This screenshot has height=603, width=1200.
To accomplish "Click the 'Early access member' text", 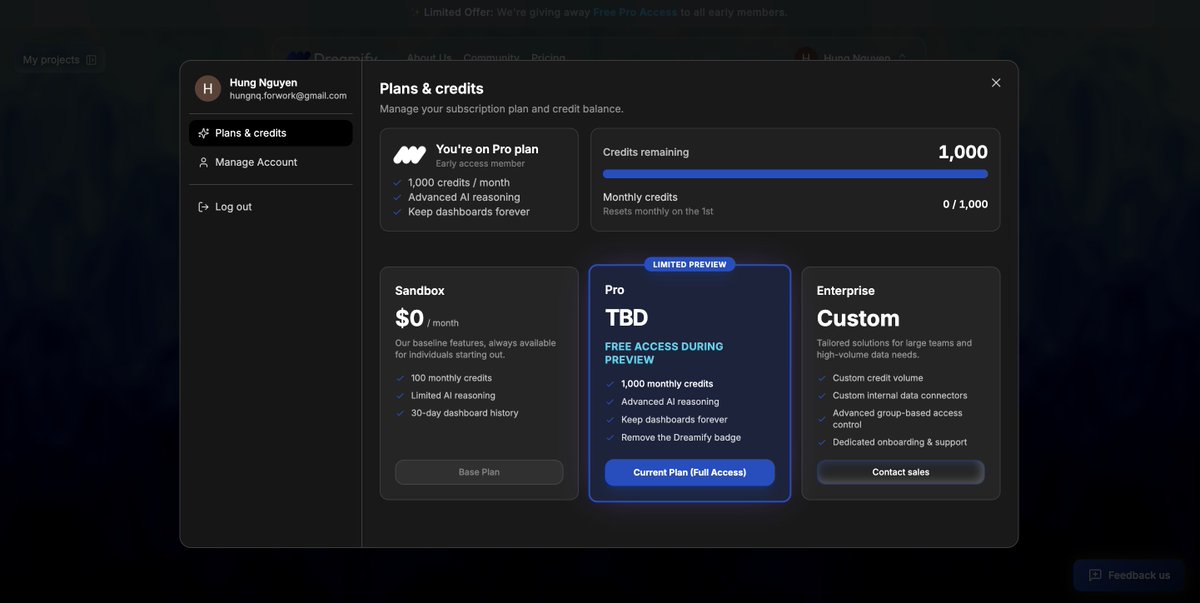I will pos(480,164).
